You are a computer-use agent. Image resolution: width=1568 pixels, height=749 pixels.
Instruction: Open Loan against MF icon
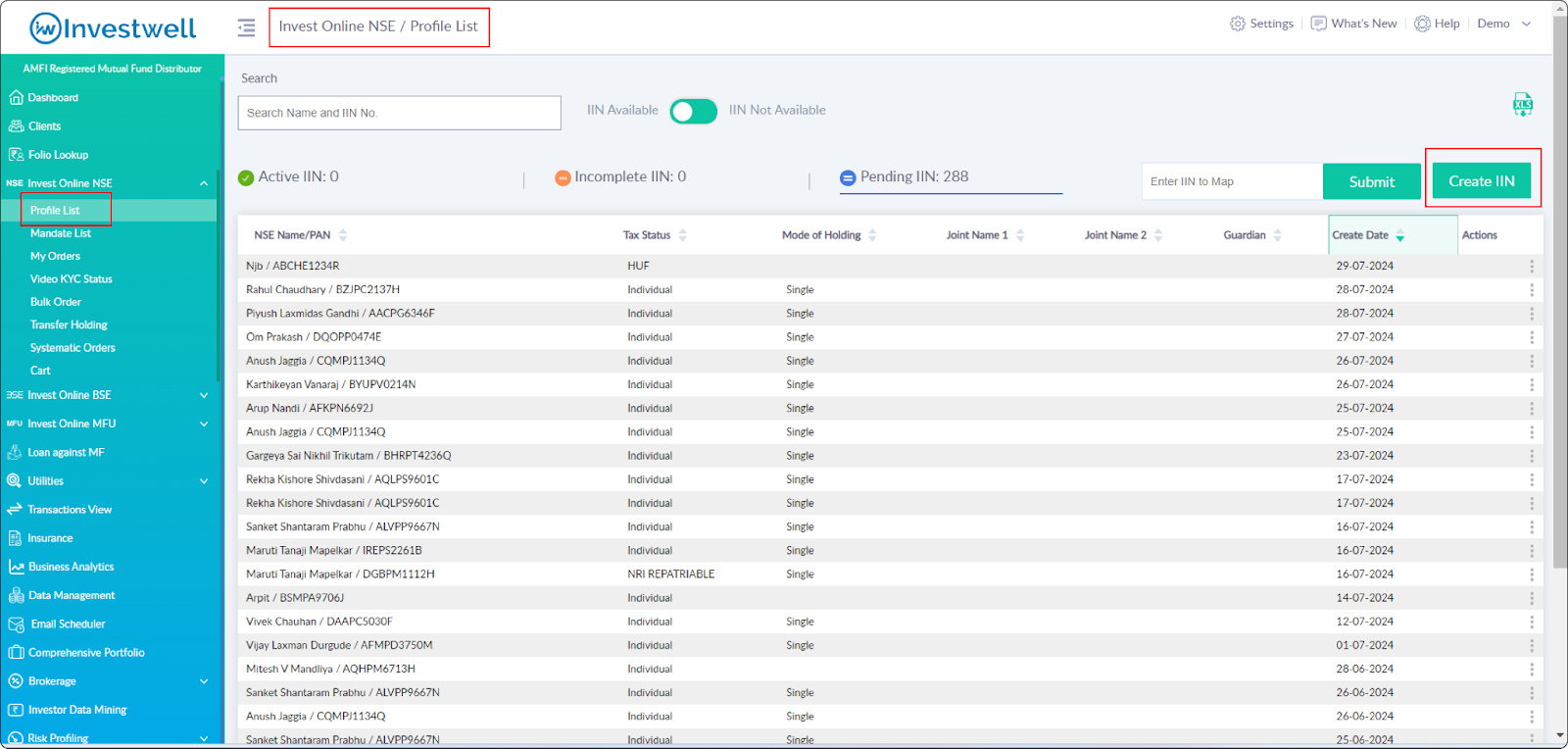coord(15,452)
